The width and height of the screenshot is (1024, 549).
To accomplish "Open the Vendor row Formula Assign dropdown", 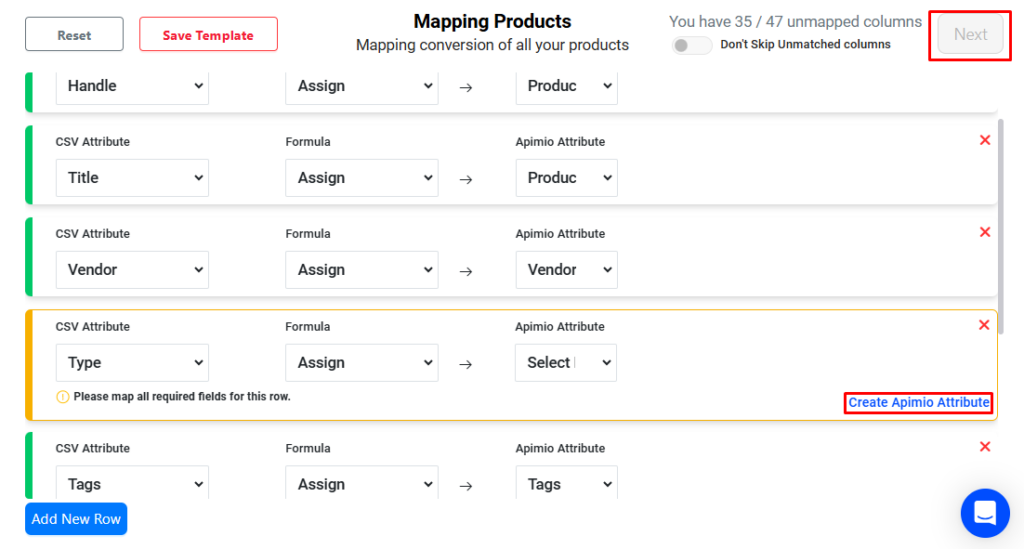I will pos(361,270).
